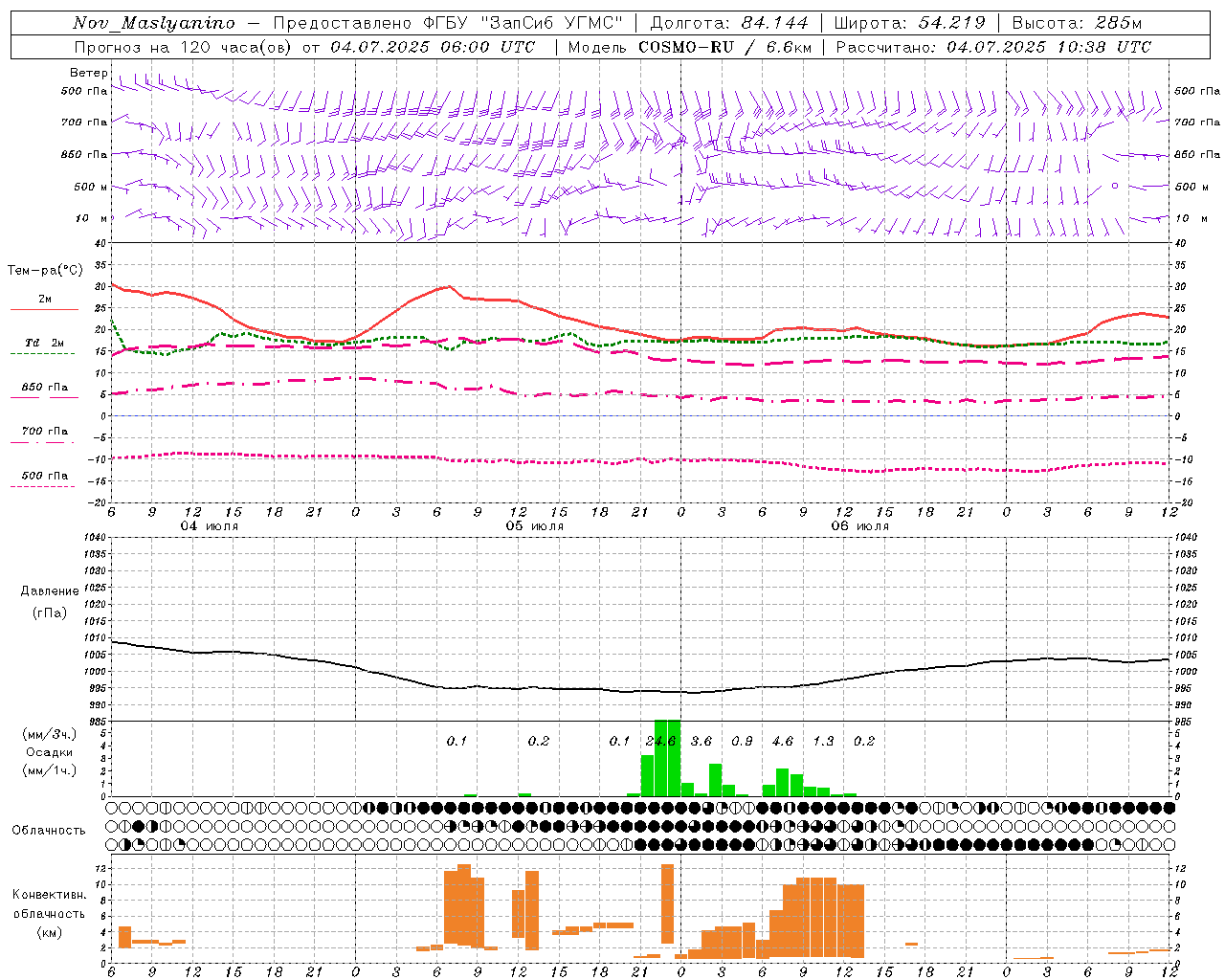Click the Тем-ра(°C) axis title

tap(45, 271)
